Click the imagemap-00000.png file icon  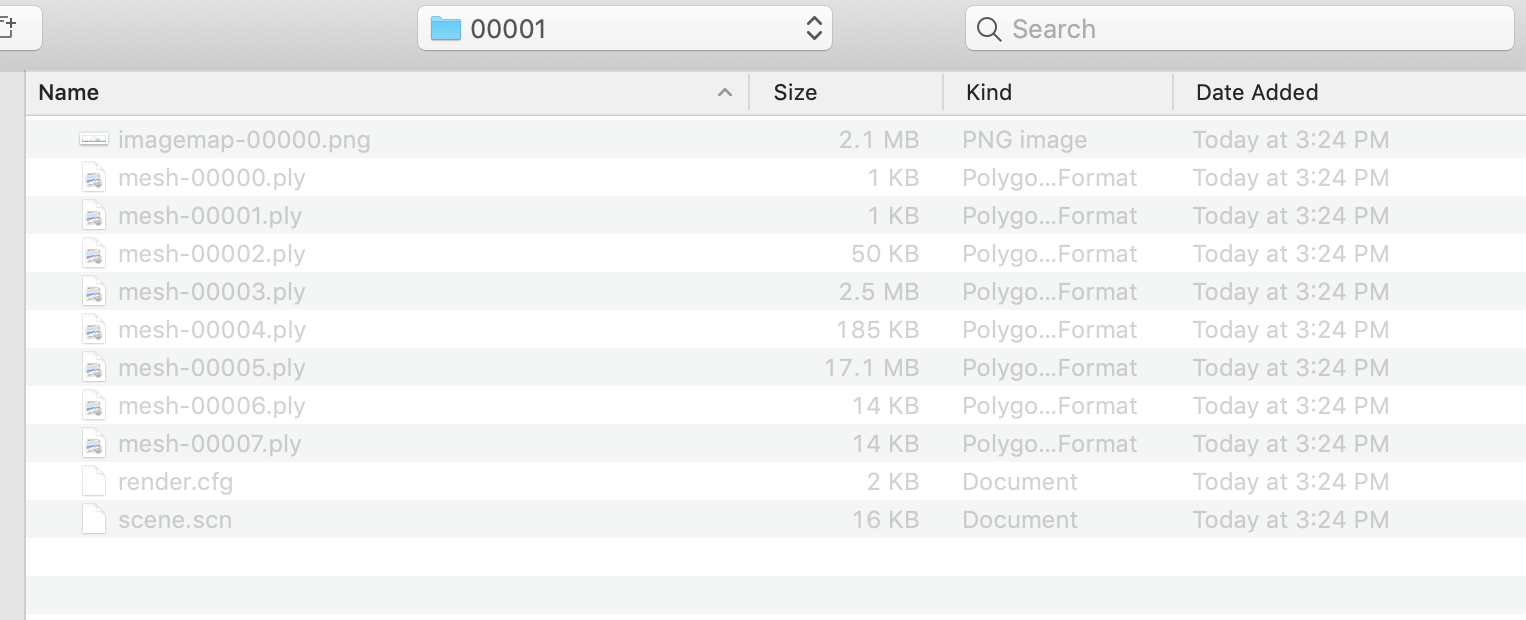point(93,140)
